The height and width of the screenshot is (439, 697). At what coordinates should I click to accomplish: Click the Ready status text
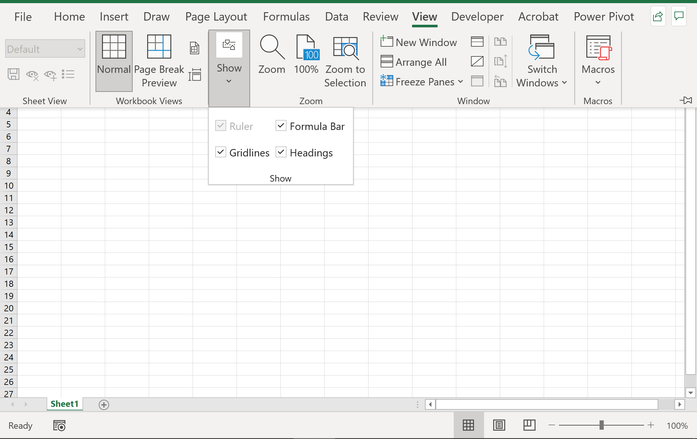[x=20, y=426]
